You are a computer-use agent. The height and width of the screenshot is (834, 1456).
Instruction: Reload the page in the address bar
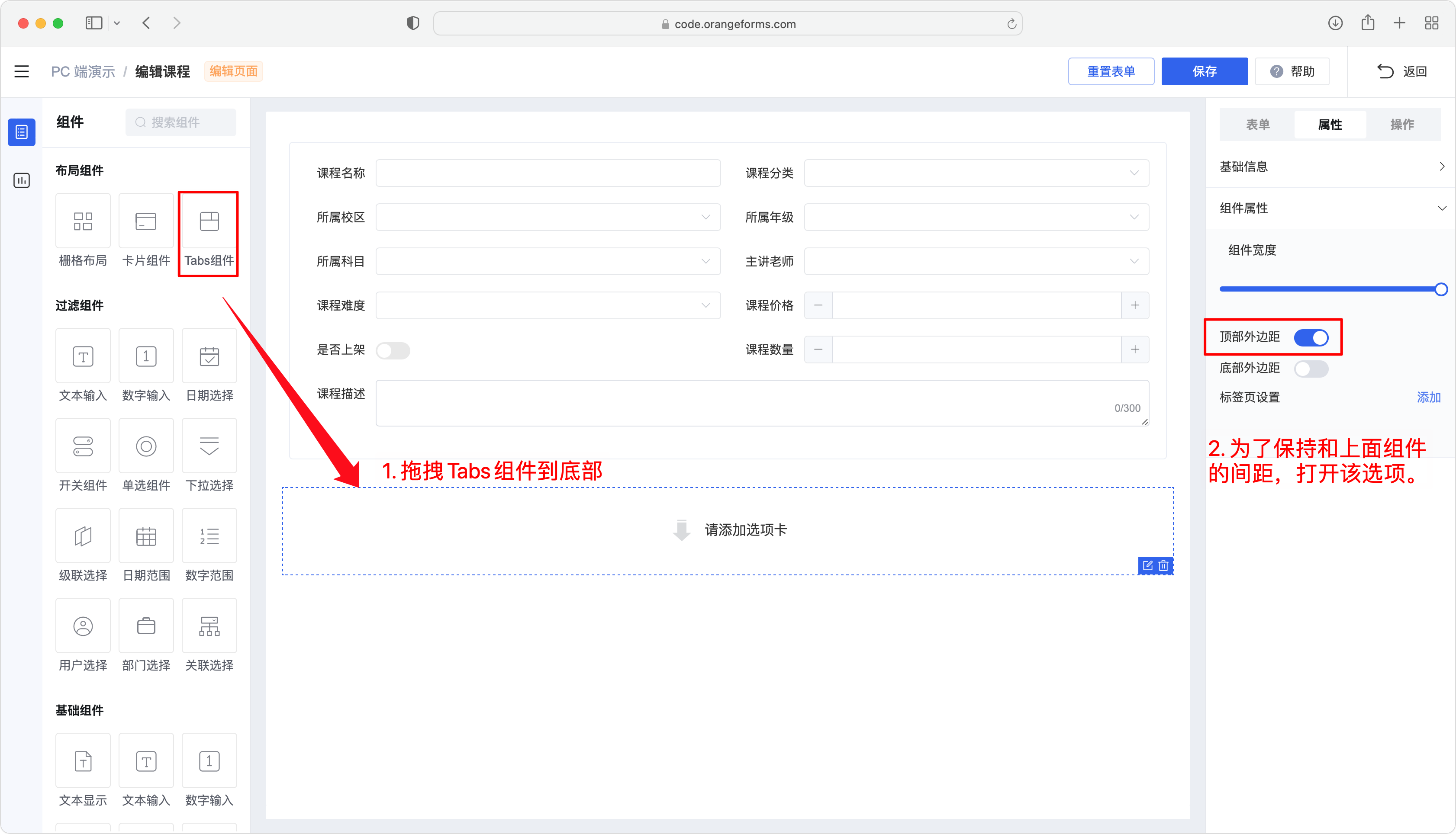point(1011,23)
